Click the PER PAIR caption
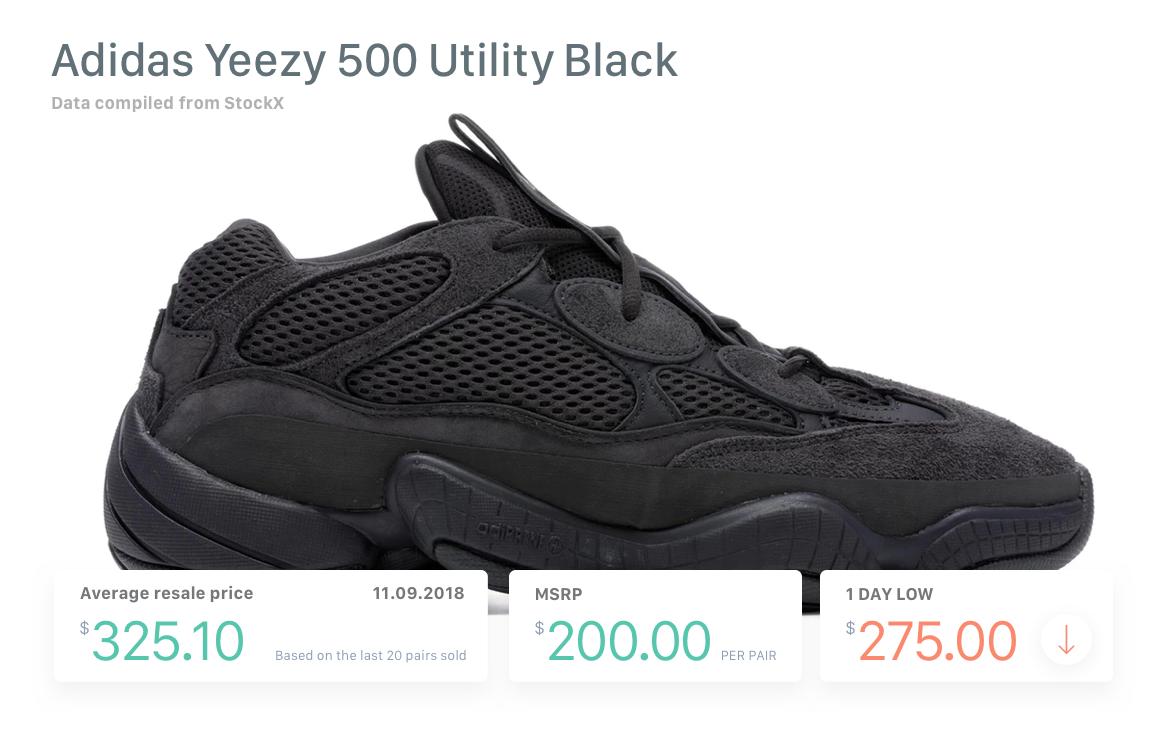The height and width of the screenshot is (734, 1168). 748,656
